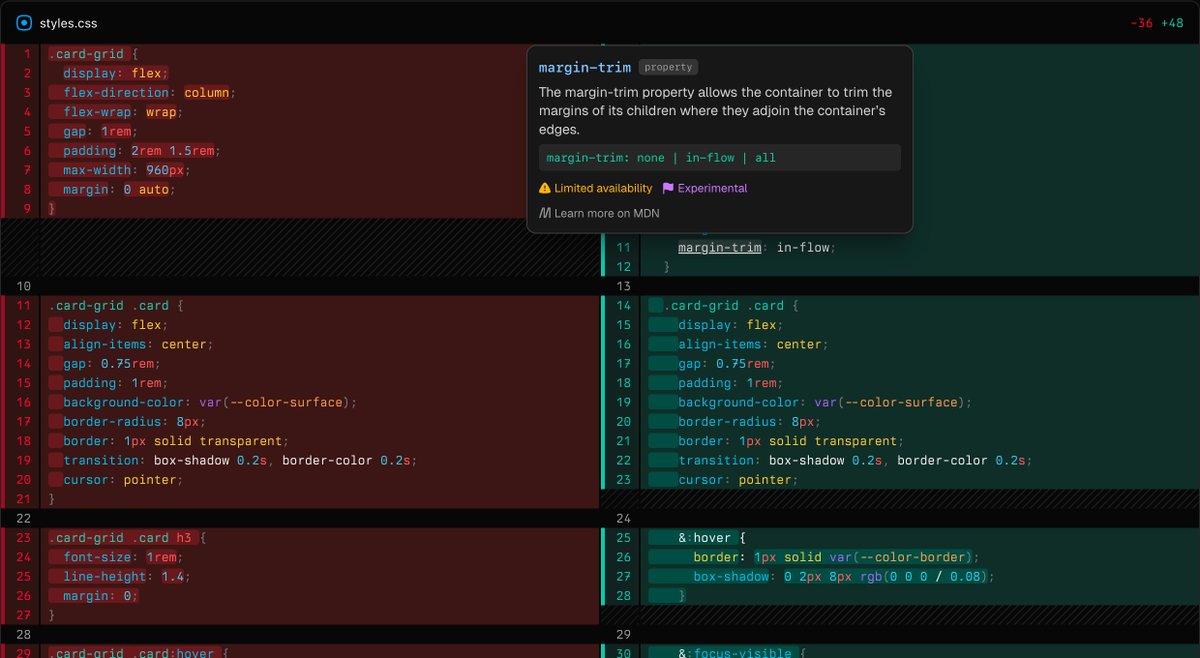Click the removed line flex-wrap: wrap;
The image size is (1200, 658).
[x=123, y=112]
